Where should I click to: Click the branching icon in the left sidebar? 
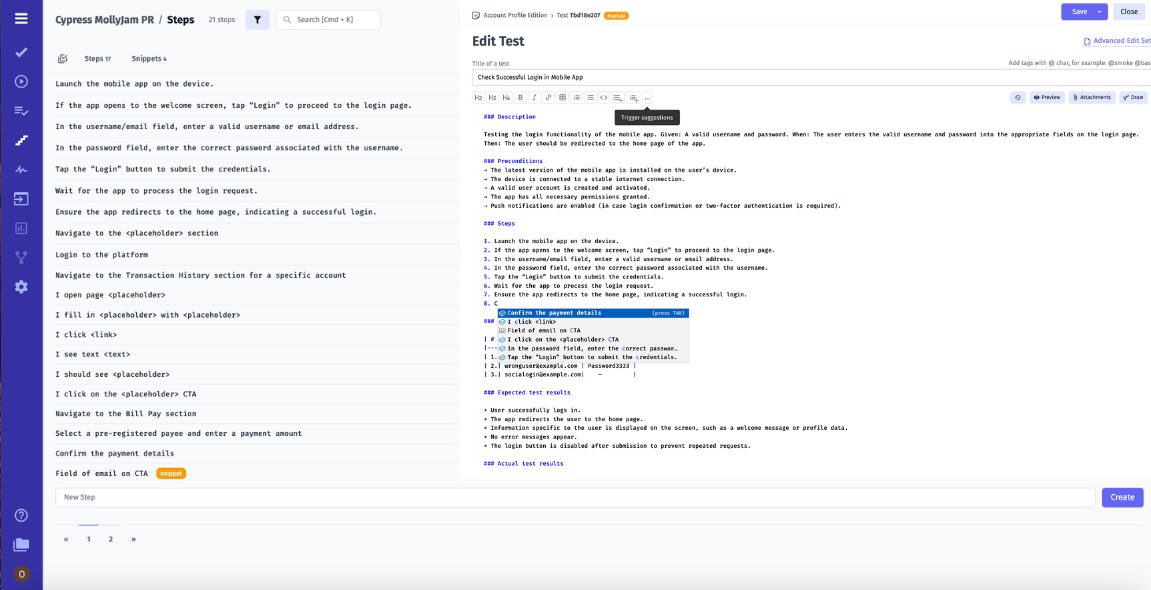(x=20, y=257)
